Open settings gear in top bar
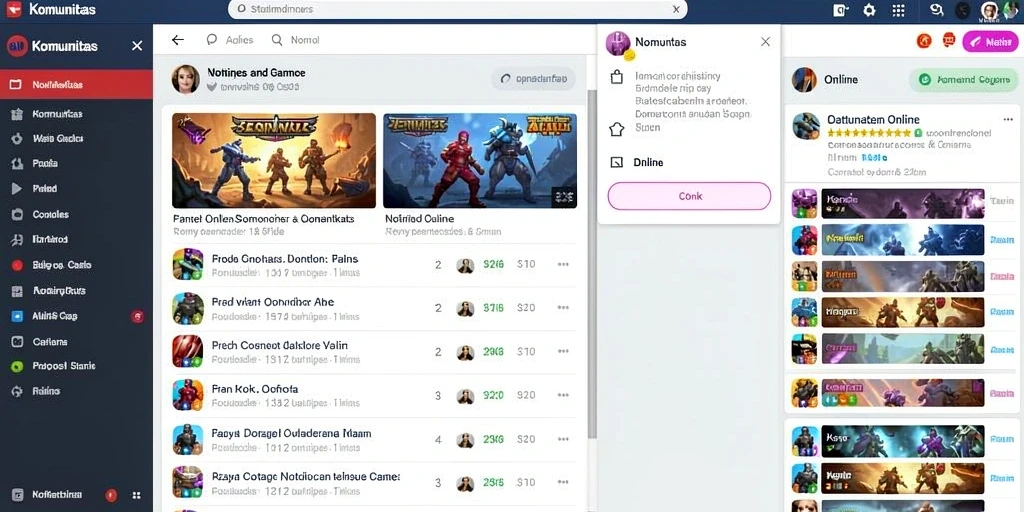This screenshot has height=512, width=1024. (x=869, y=10)
